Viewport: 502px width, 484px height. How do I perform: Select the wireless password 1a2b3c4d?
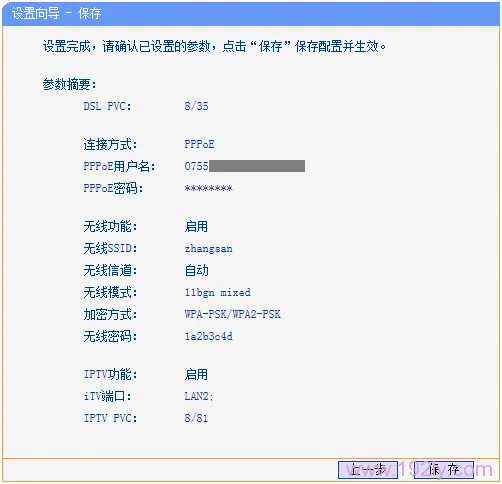coord(209,336)
